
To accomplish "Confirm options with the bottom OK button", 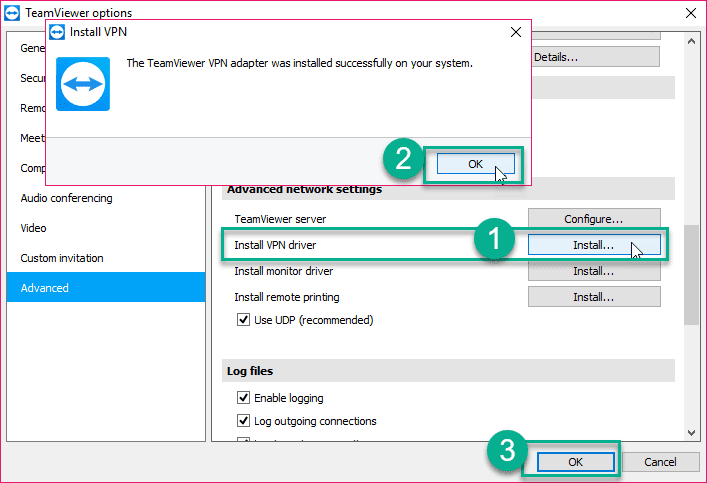I will click(576, 462).
